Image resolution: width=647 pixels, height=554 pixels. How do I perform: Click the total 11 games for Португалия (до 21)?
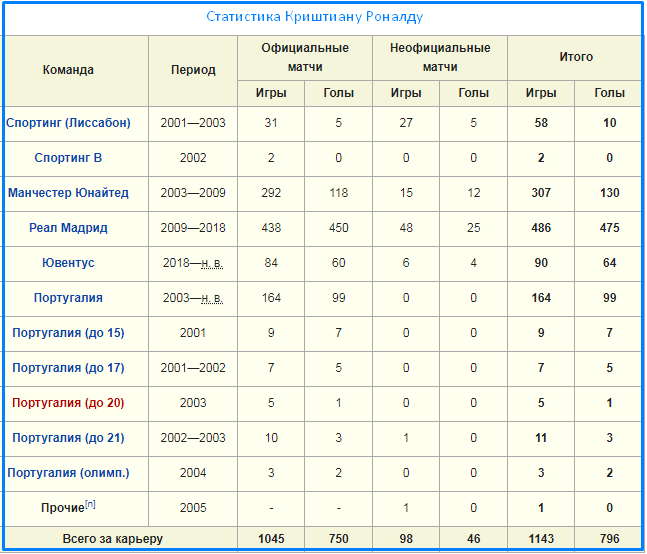click(541, 438)
